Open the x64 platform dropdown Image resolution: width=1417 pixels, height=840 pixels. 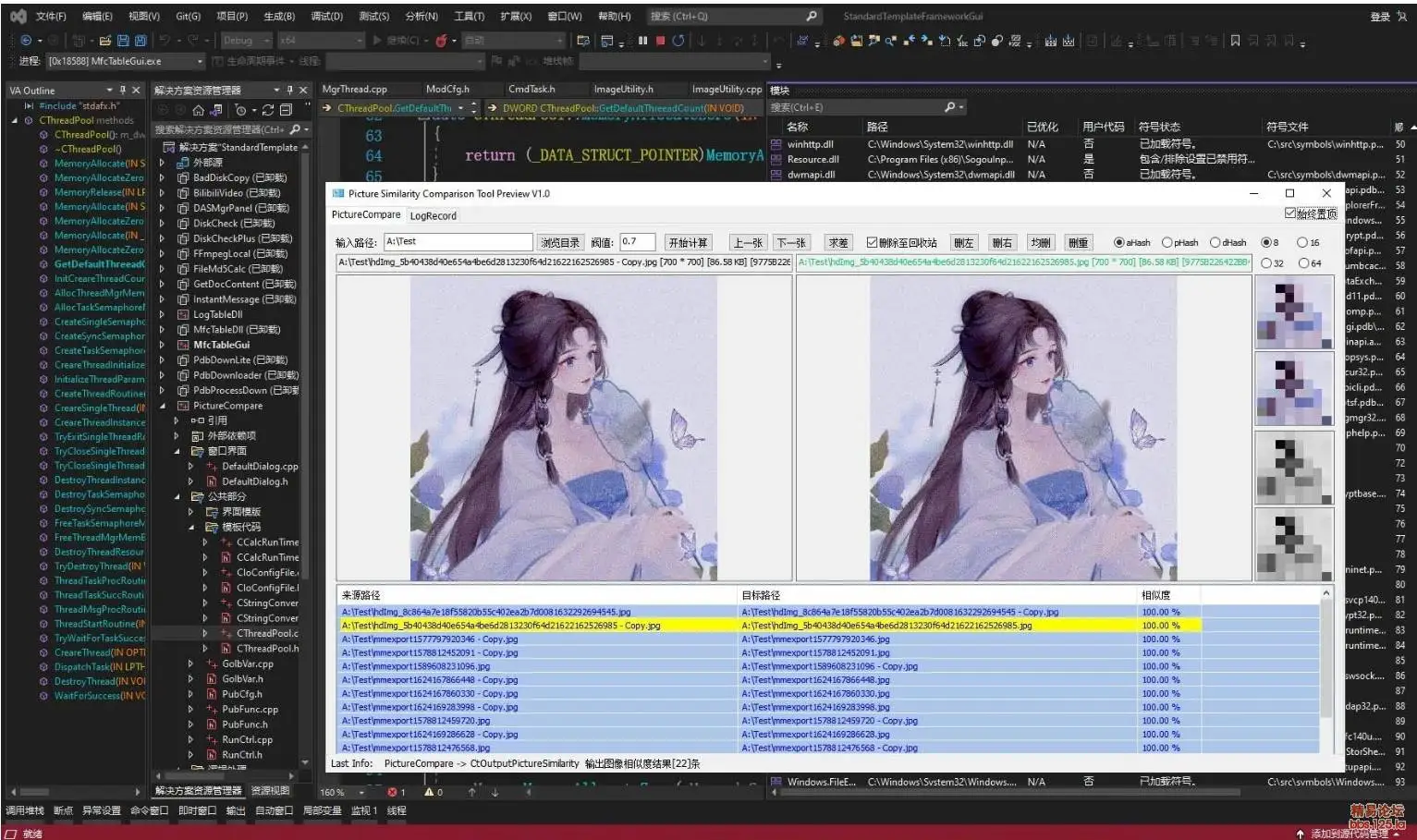click(x=321, y=41)
